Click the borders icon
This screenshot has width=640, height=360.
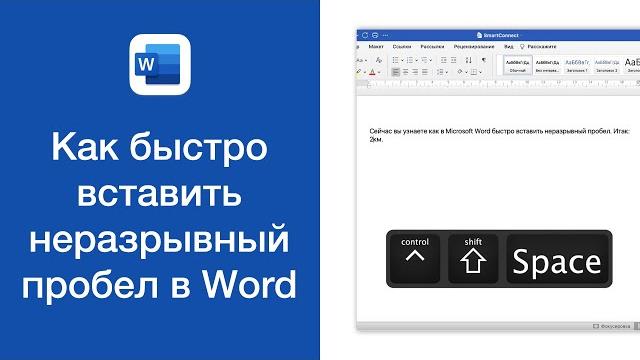point(473,72)
